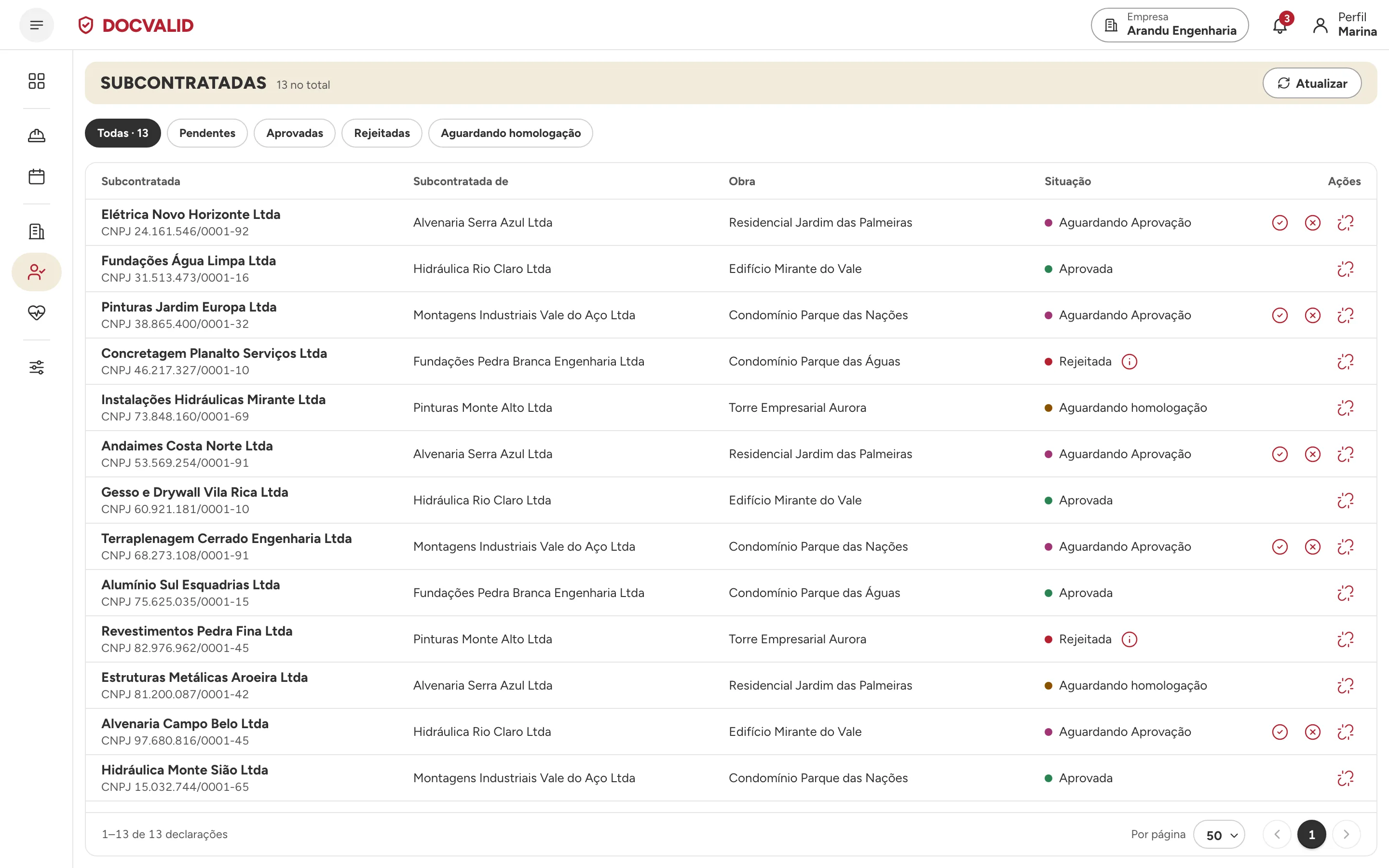
Task: Approve Elétrica Novo Horizonte Ltda with check icon
Action: [x=1280, y=223]
